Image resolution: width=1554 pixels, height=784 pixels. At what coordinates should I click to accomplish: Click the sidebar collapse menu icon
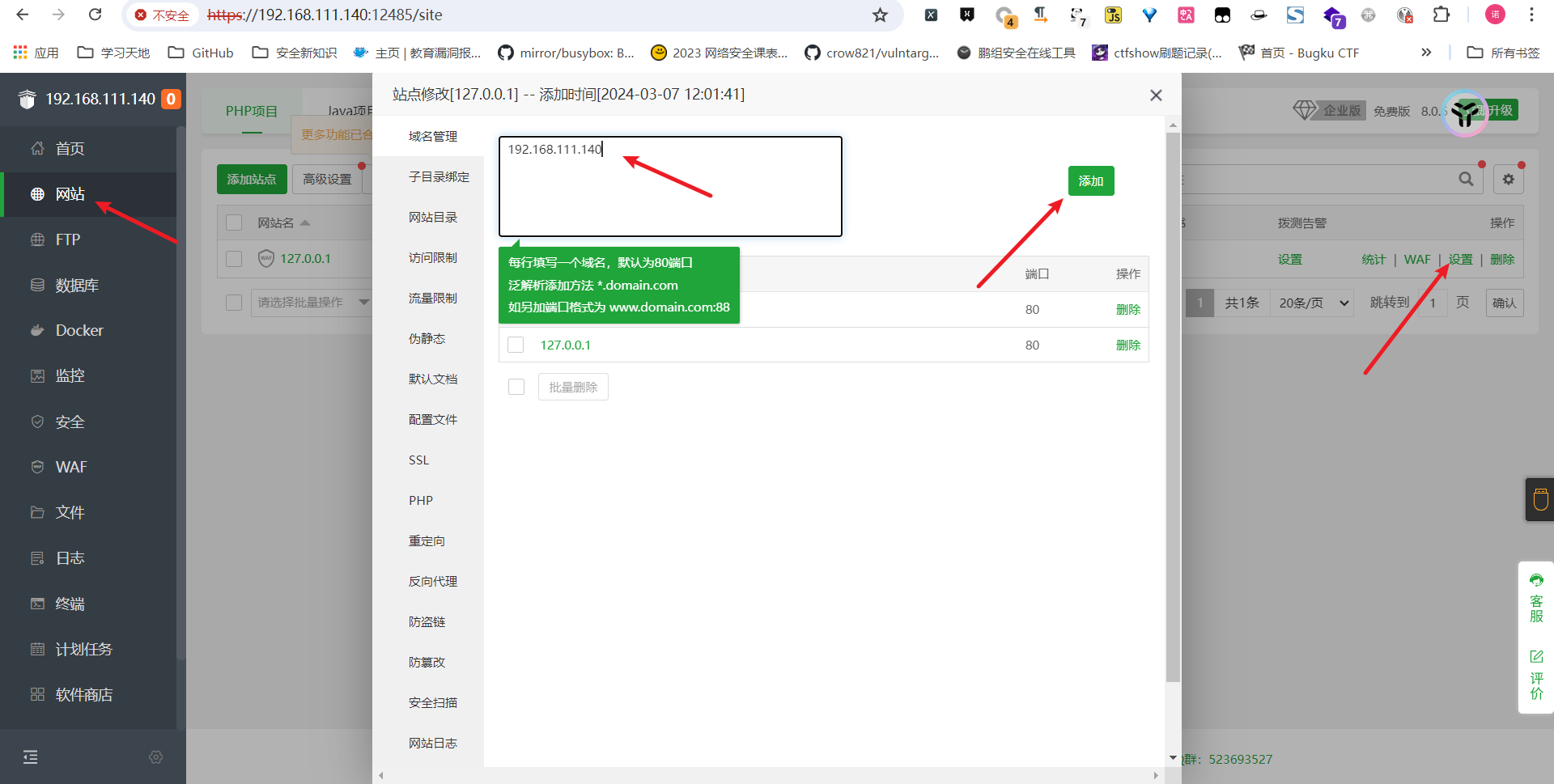[x=31, y=756]
